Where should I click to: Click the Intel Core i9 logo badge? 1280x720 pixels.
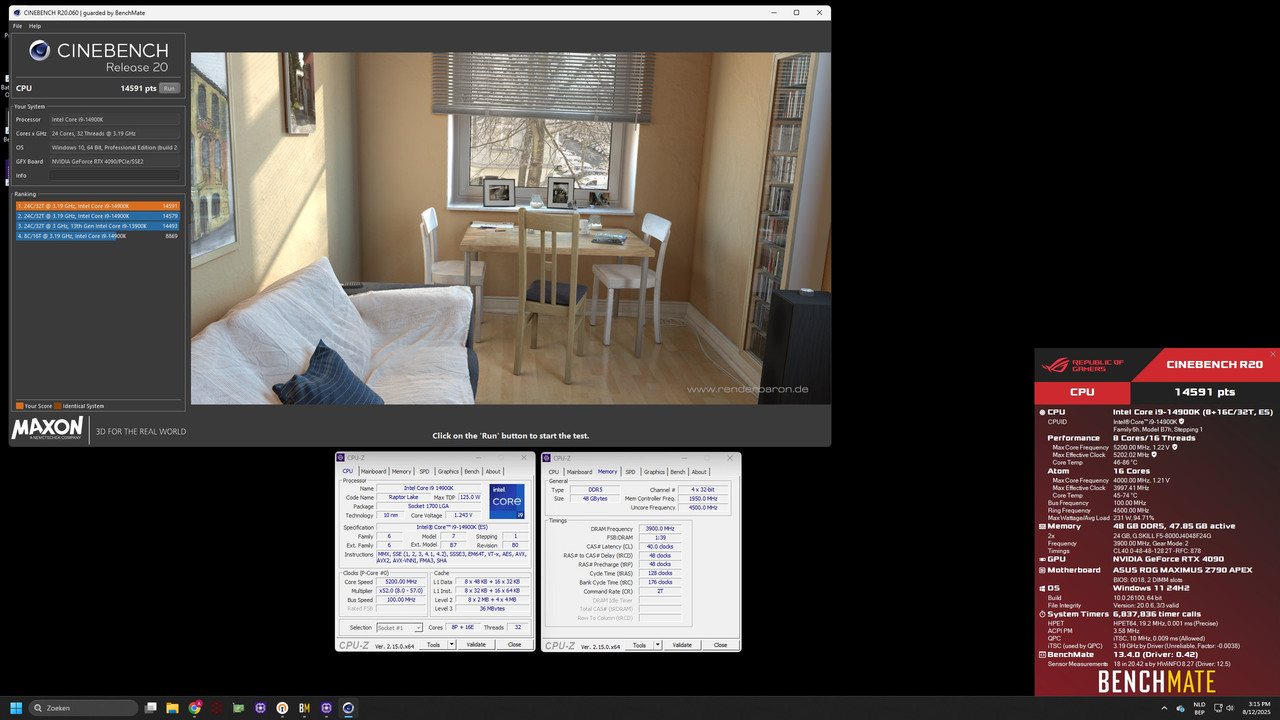[x=507, y=501]
